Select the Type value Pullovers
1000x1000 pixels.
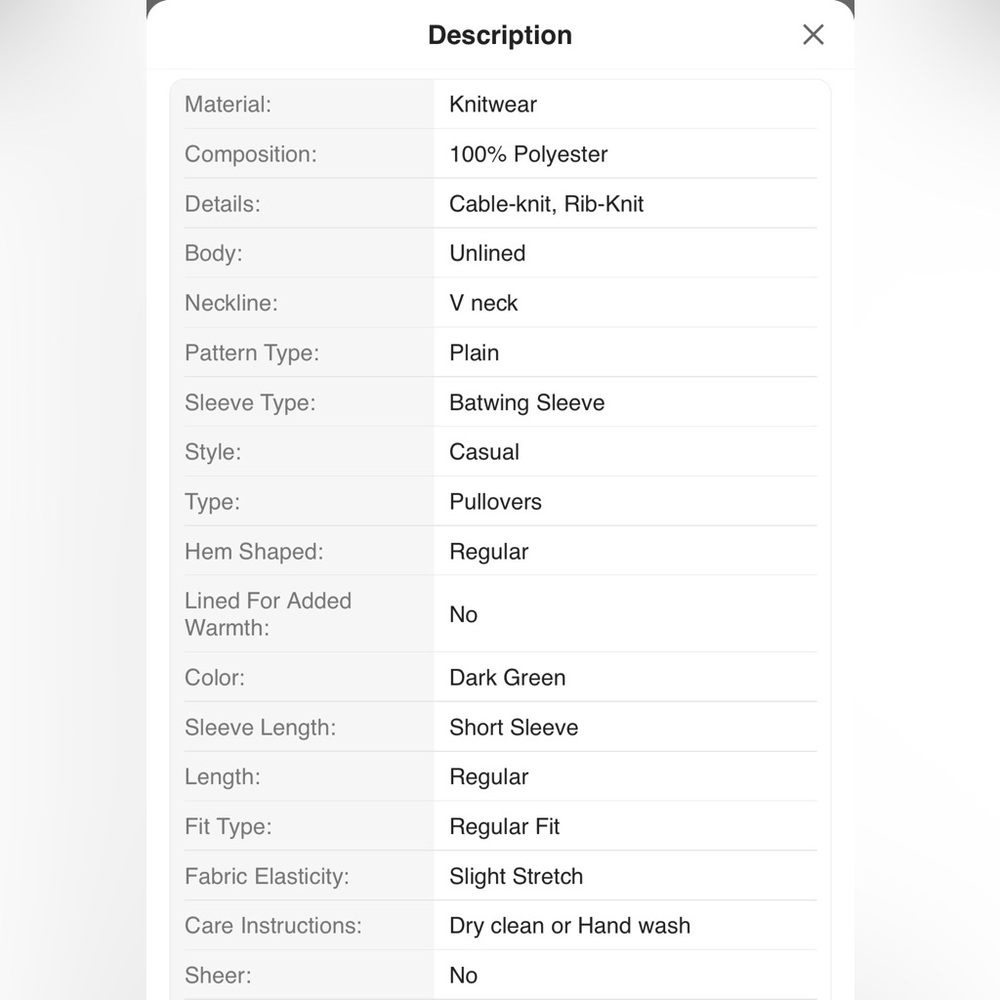pyautogui.click(x=495, y=501)
